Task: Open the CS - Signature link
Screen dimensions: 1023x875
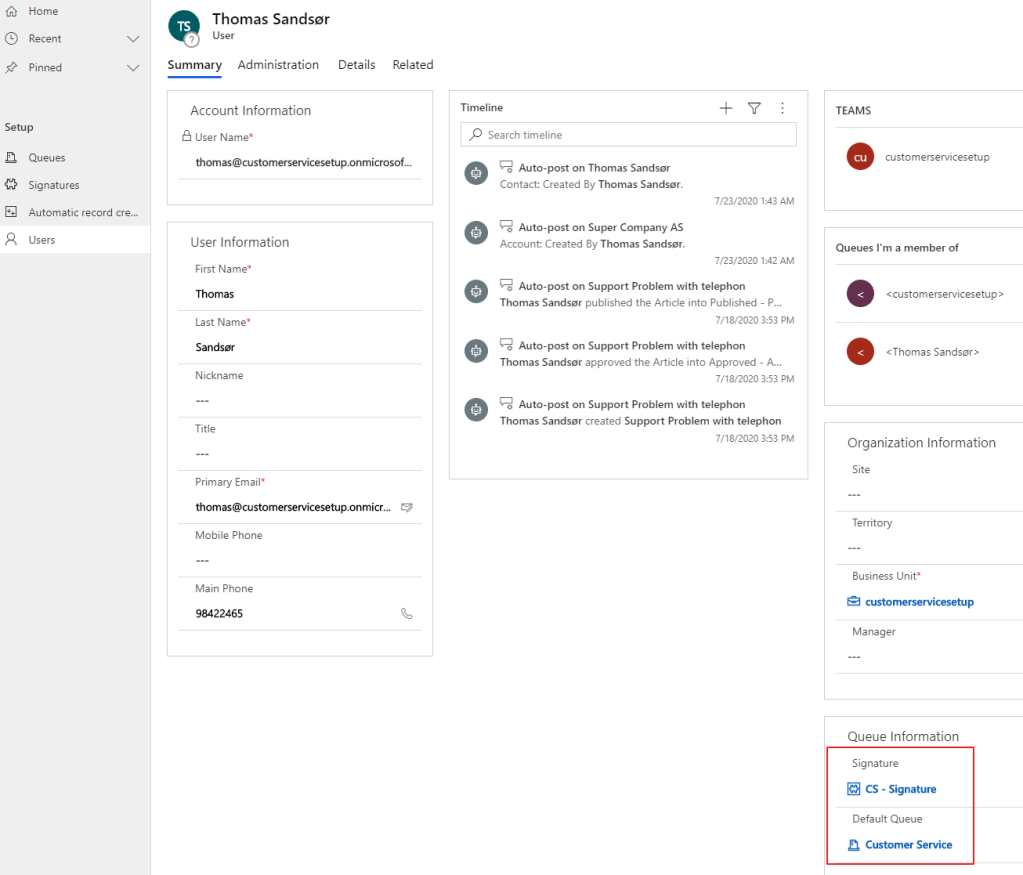Action: point(900,789)
